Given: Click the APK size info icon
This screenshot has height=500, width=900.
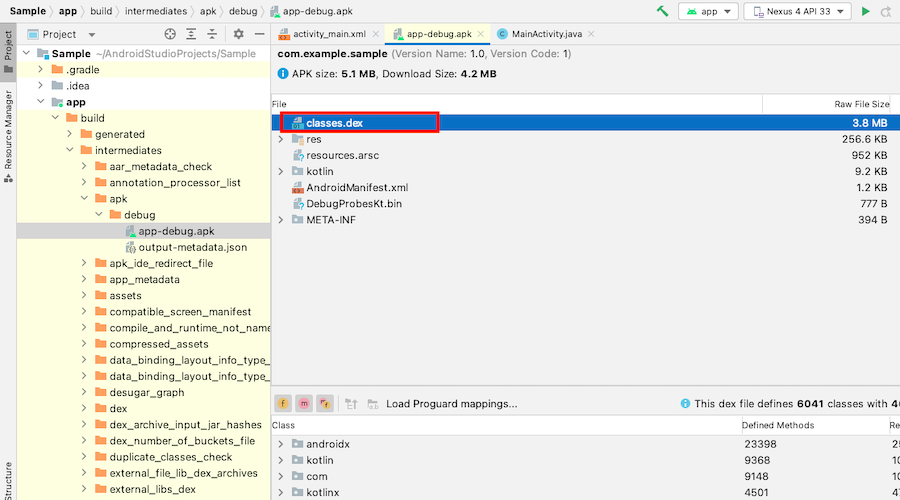Looking at the screenshot, I should pos(283,73).
